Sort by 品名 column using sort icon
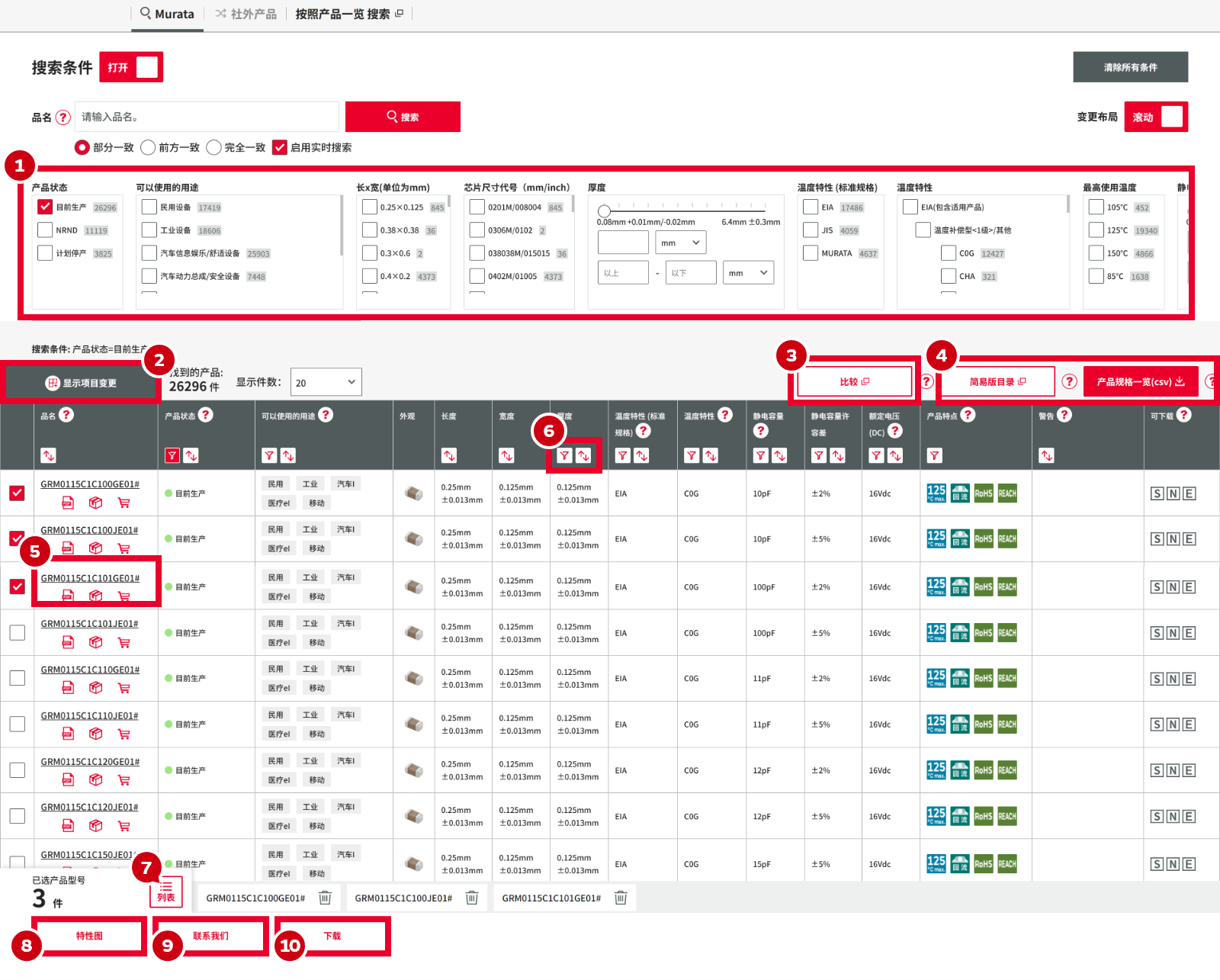 [49, 455]
